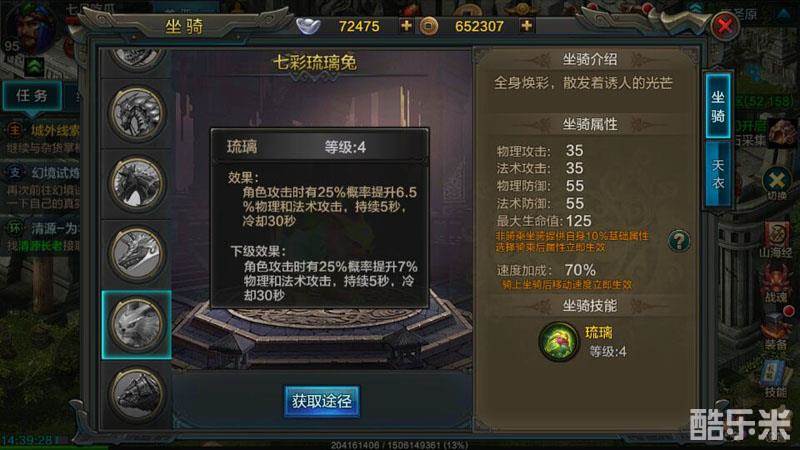Toggle the 切换 switch button
The image size is (800, 450).
tap(777, 183)
